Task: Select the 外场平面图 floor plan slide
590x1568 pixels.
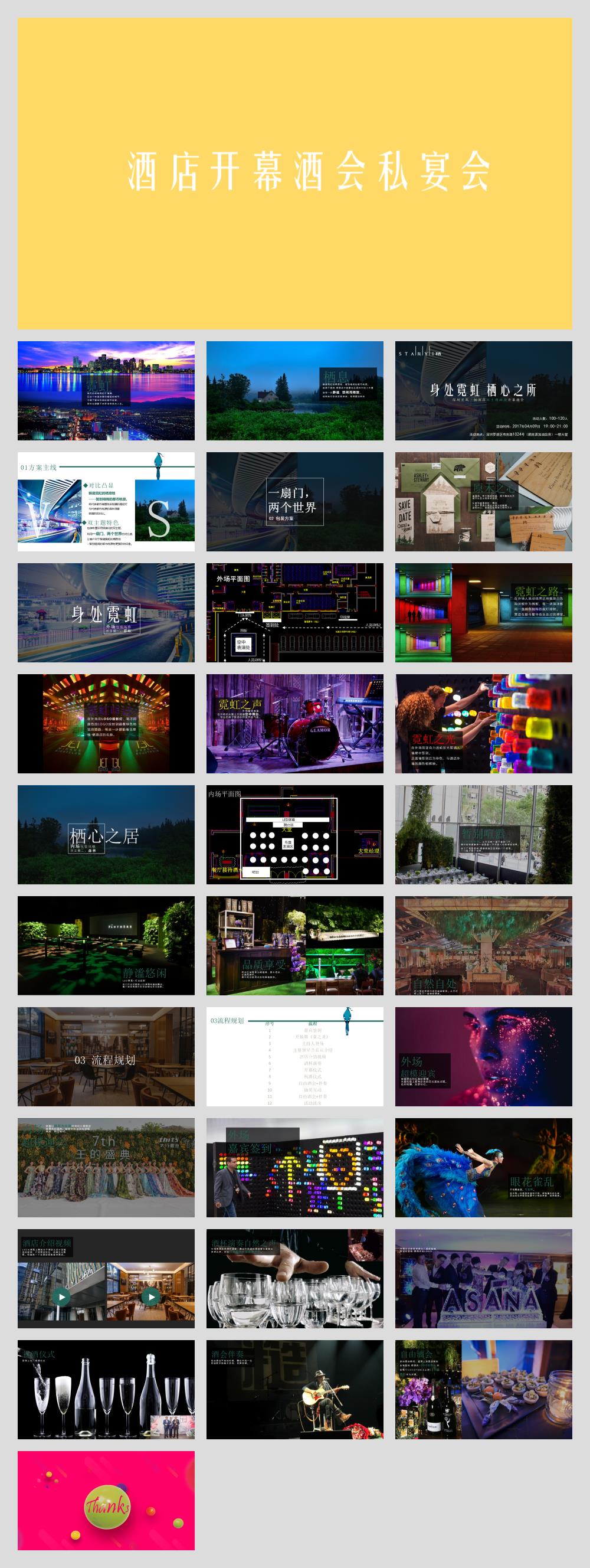Action: point(294,612)
